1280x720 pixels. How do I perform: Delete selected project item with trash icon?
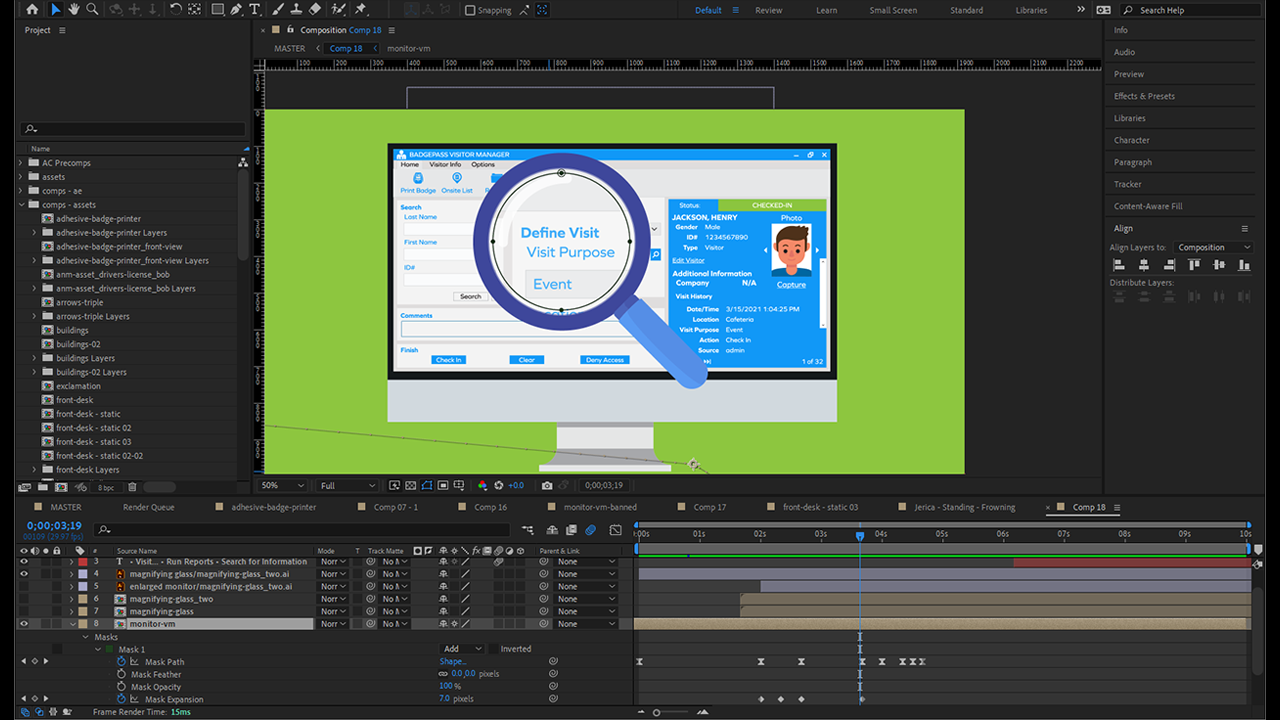(132, 487)
